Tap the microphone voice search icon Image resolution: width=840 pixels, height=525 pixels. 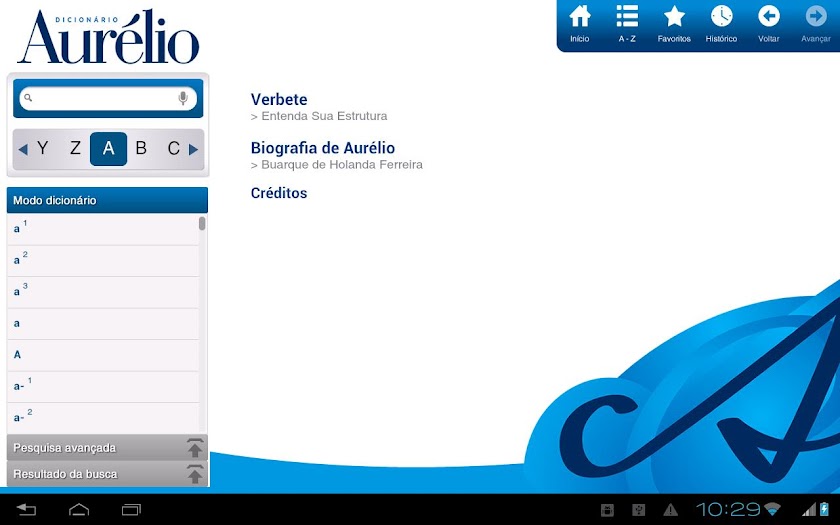[183, 98]
